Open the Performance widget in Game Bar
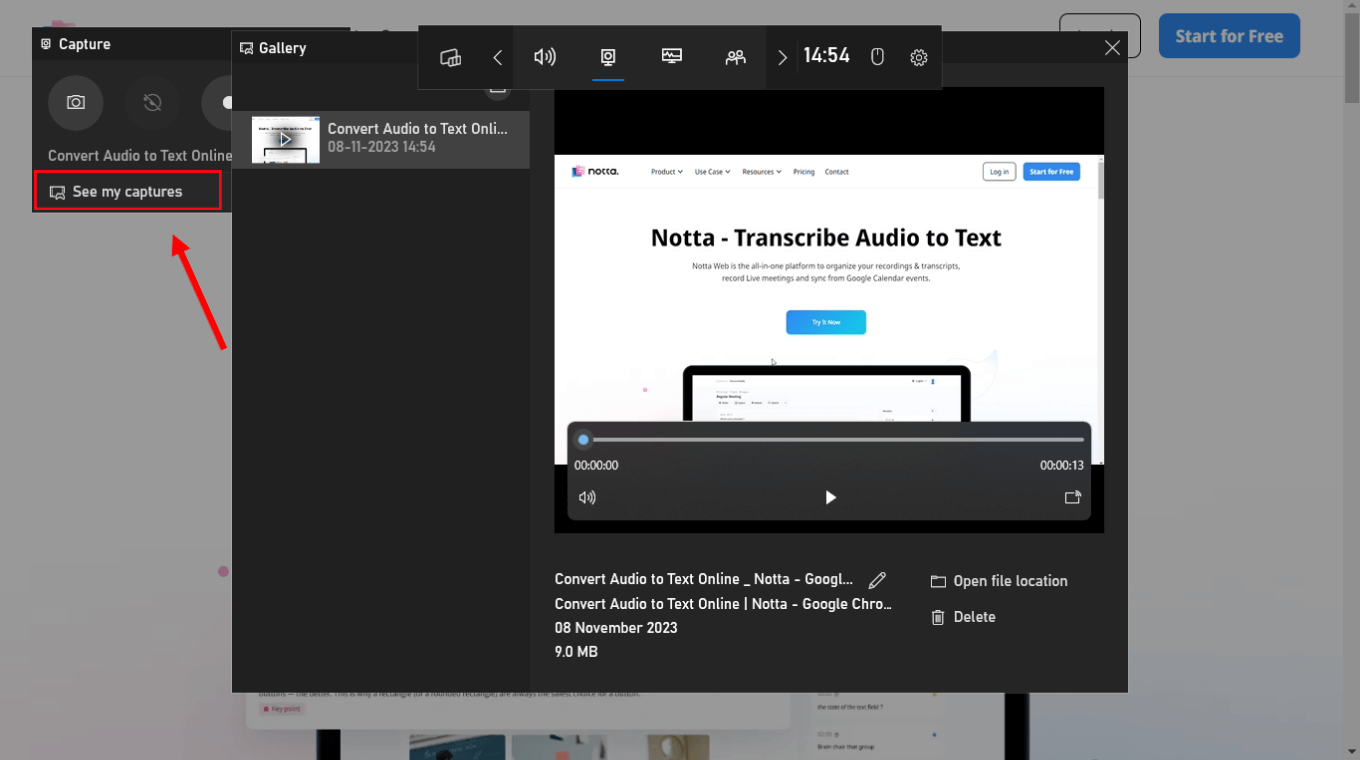The height and width of the screenshot is (760, 1360). [x=672, y=57]
